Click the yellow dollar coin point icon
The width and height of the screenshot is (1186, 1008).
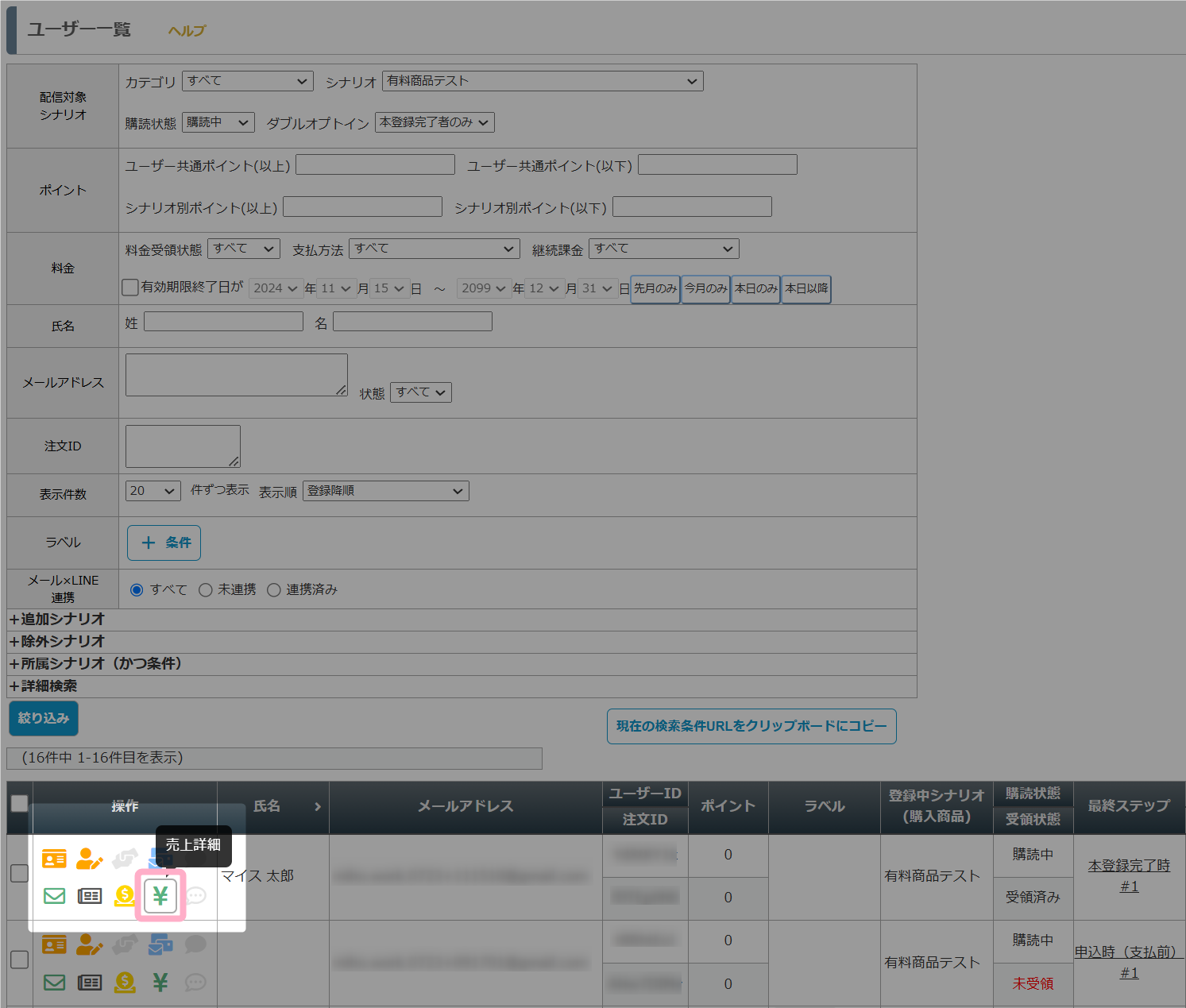click(x=124, y=895)
